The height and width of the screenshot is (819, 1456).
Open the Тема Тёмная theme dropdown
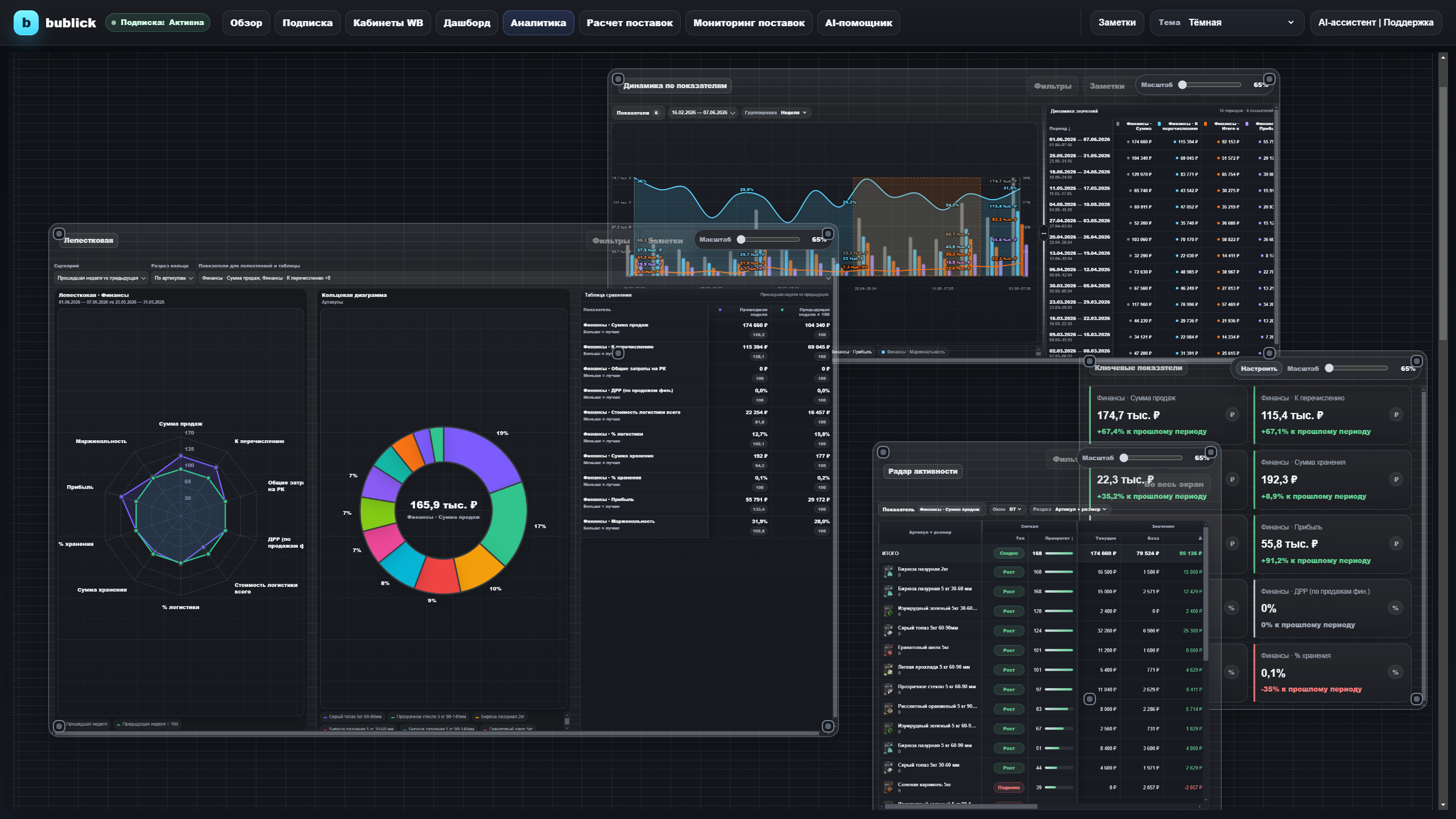tap(1227, 23)
